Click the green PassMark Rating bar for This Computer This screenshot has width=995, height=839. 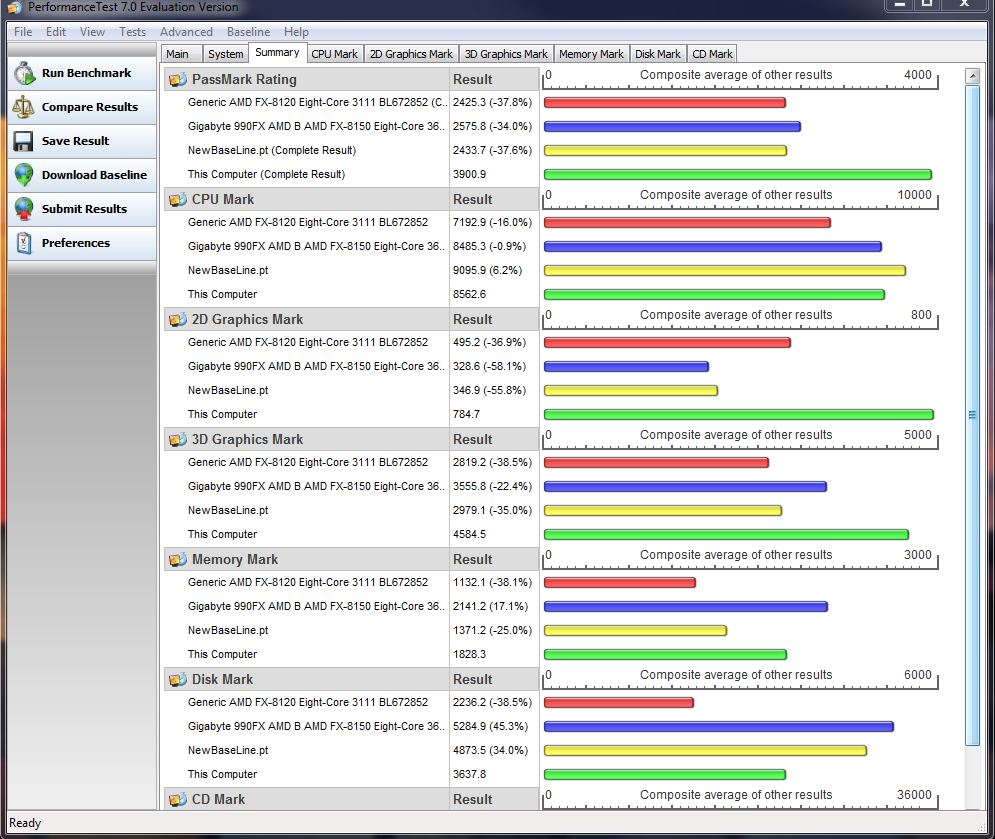[x=737, y=175]
